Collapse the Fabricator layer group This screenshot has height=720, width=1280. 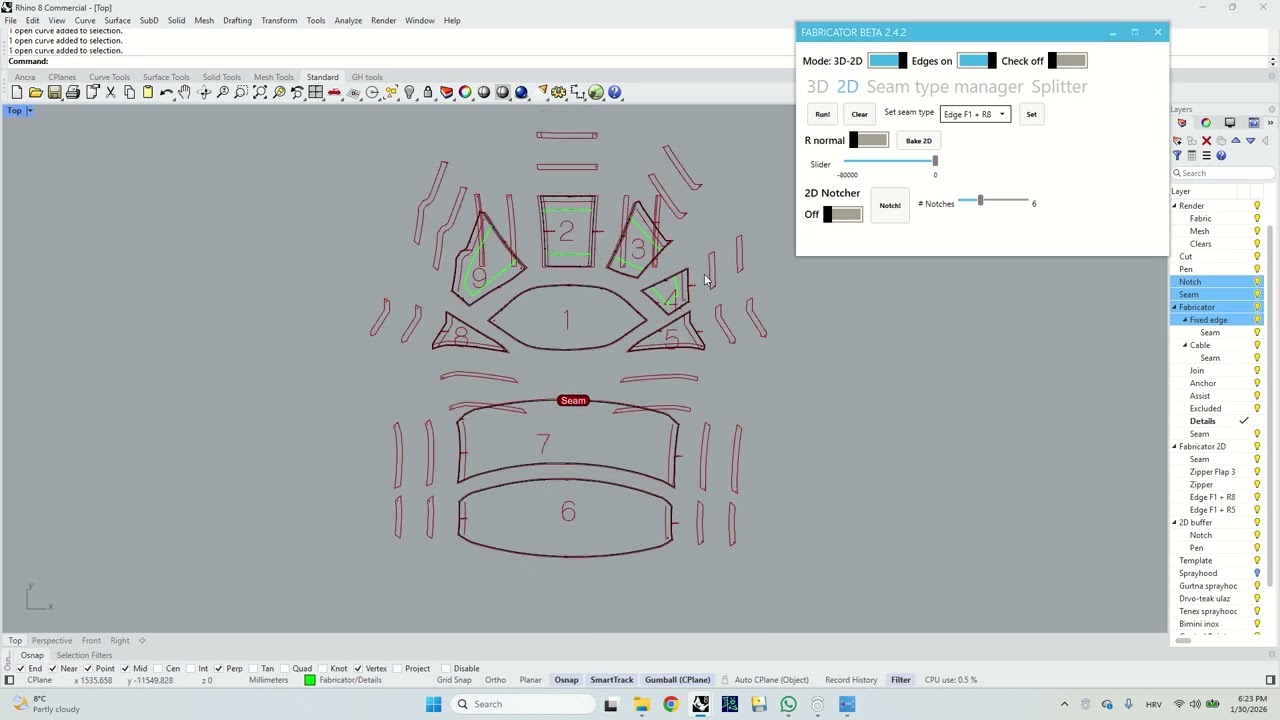[1175, 307]
